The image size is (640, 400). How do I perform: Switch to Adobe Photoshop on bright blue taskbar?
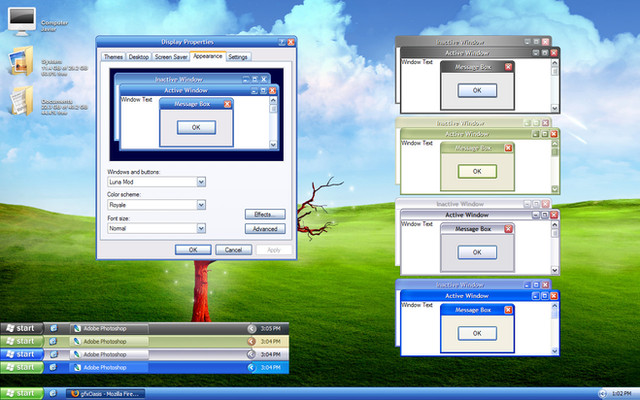[109, 367]
